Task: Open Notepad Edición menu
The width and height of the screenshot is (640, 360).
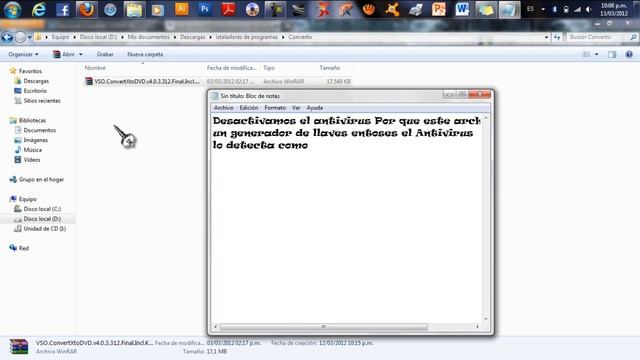Action: tap(249, 108)
